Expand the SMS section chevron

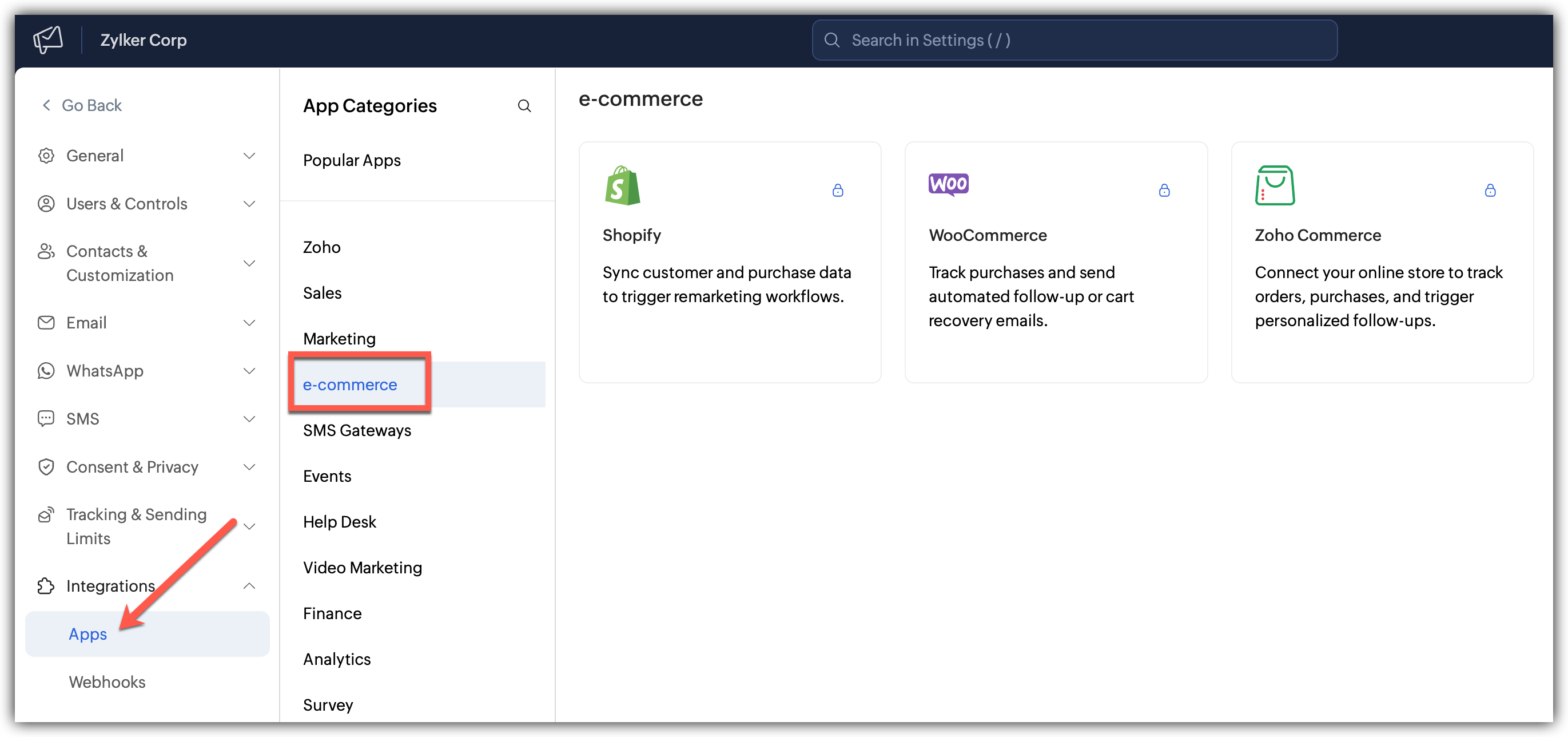point(249,419)
